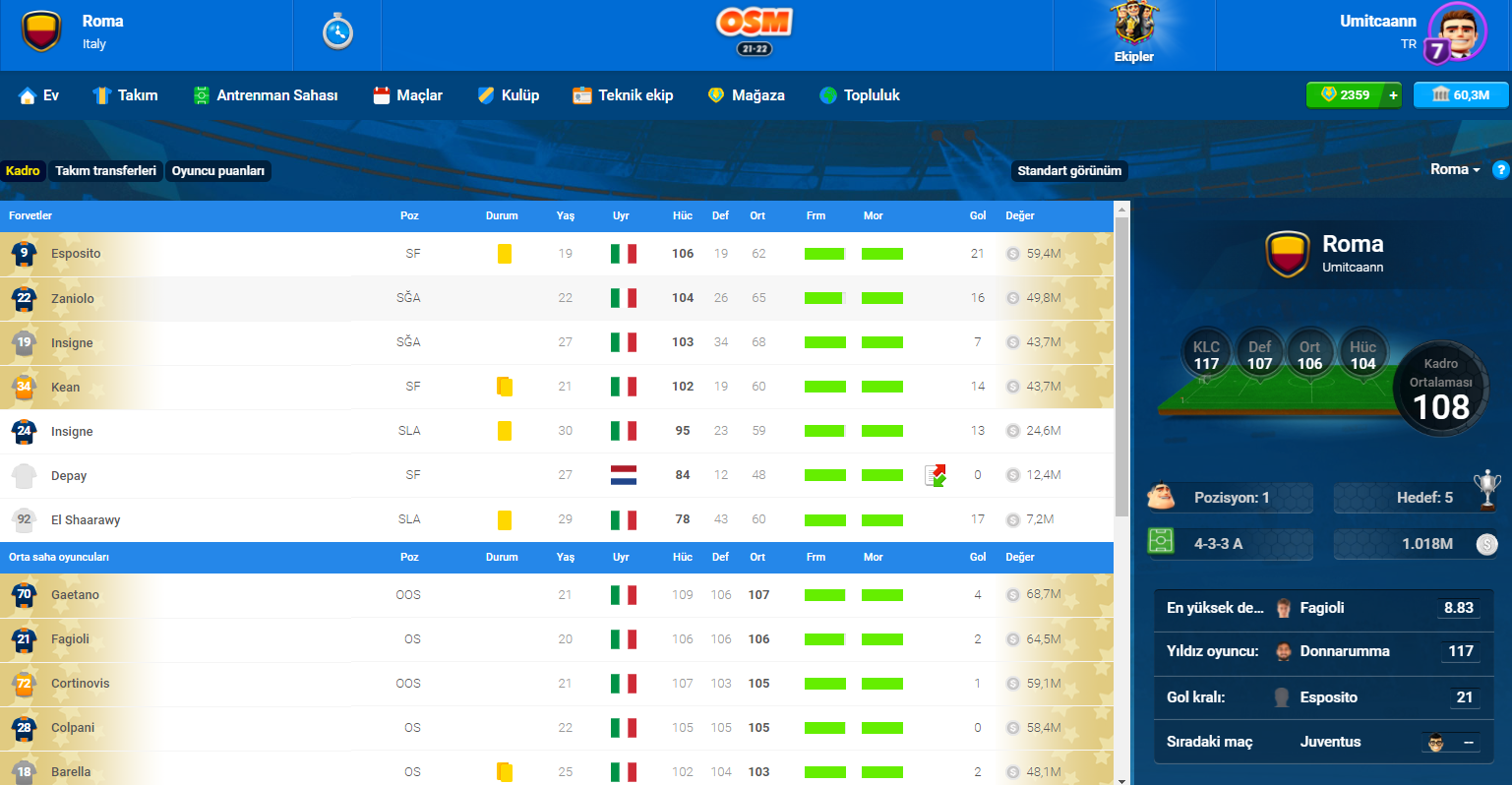Click the Pozisyon: 1 league position box
Viewport: 1512px width, 785px height.
click(x=1230, y=498)
